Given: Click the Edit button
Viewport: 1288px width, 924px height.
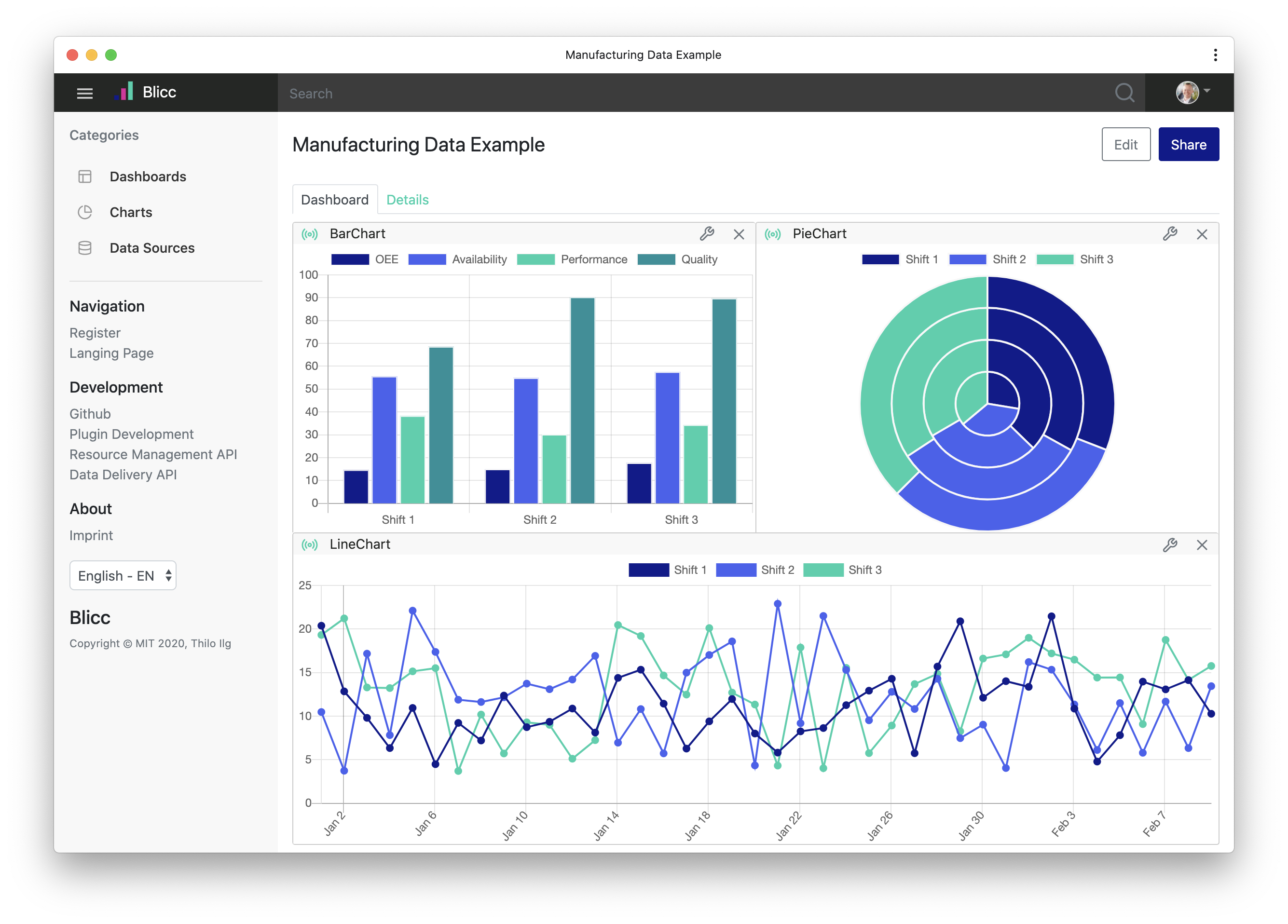Looking at the screenshot, I should (x=1125, y=145).
